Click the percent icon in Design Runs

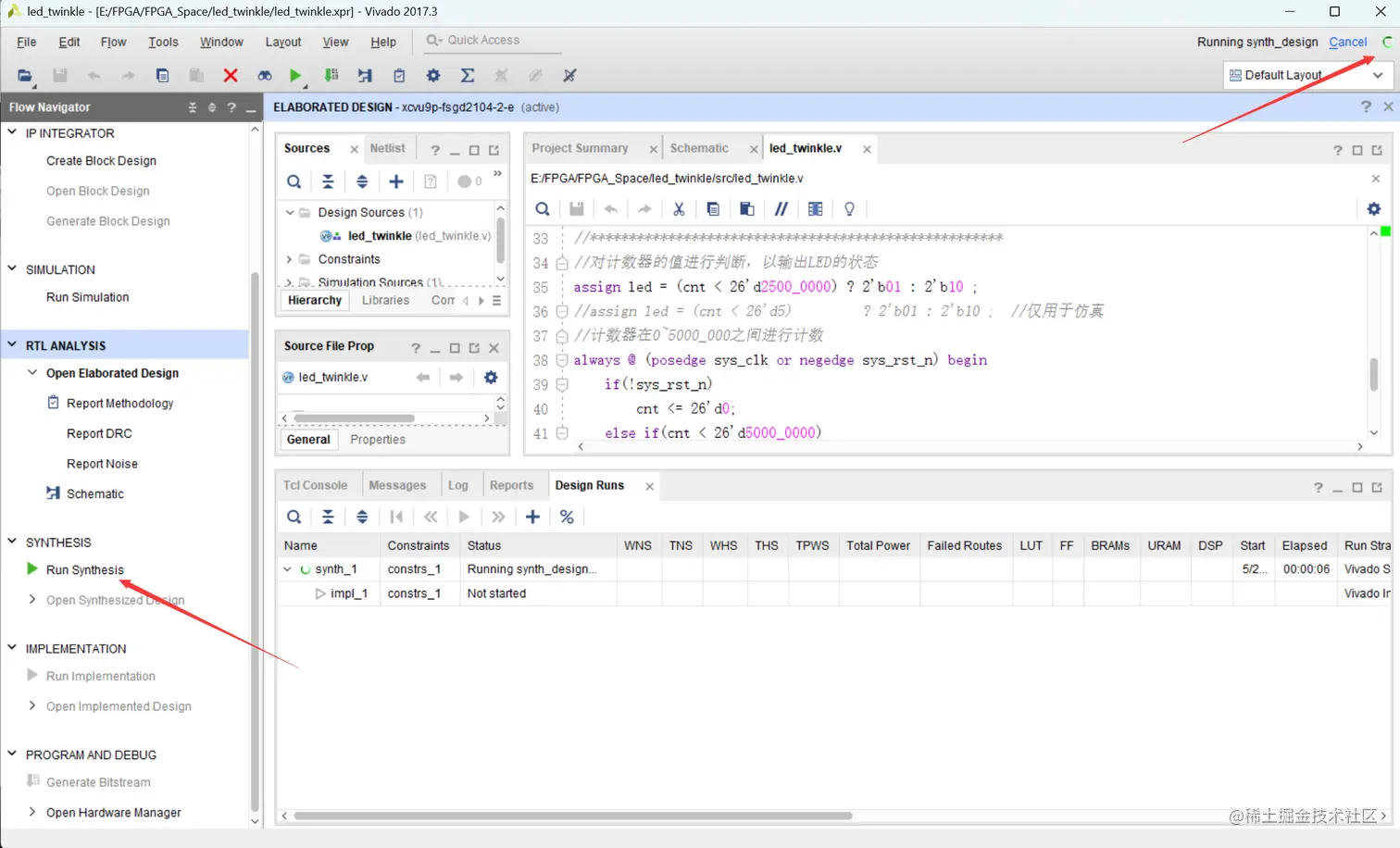tap(567, 518)
